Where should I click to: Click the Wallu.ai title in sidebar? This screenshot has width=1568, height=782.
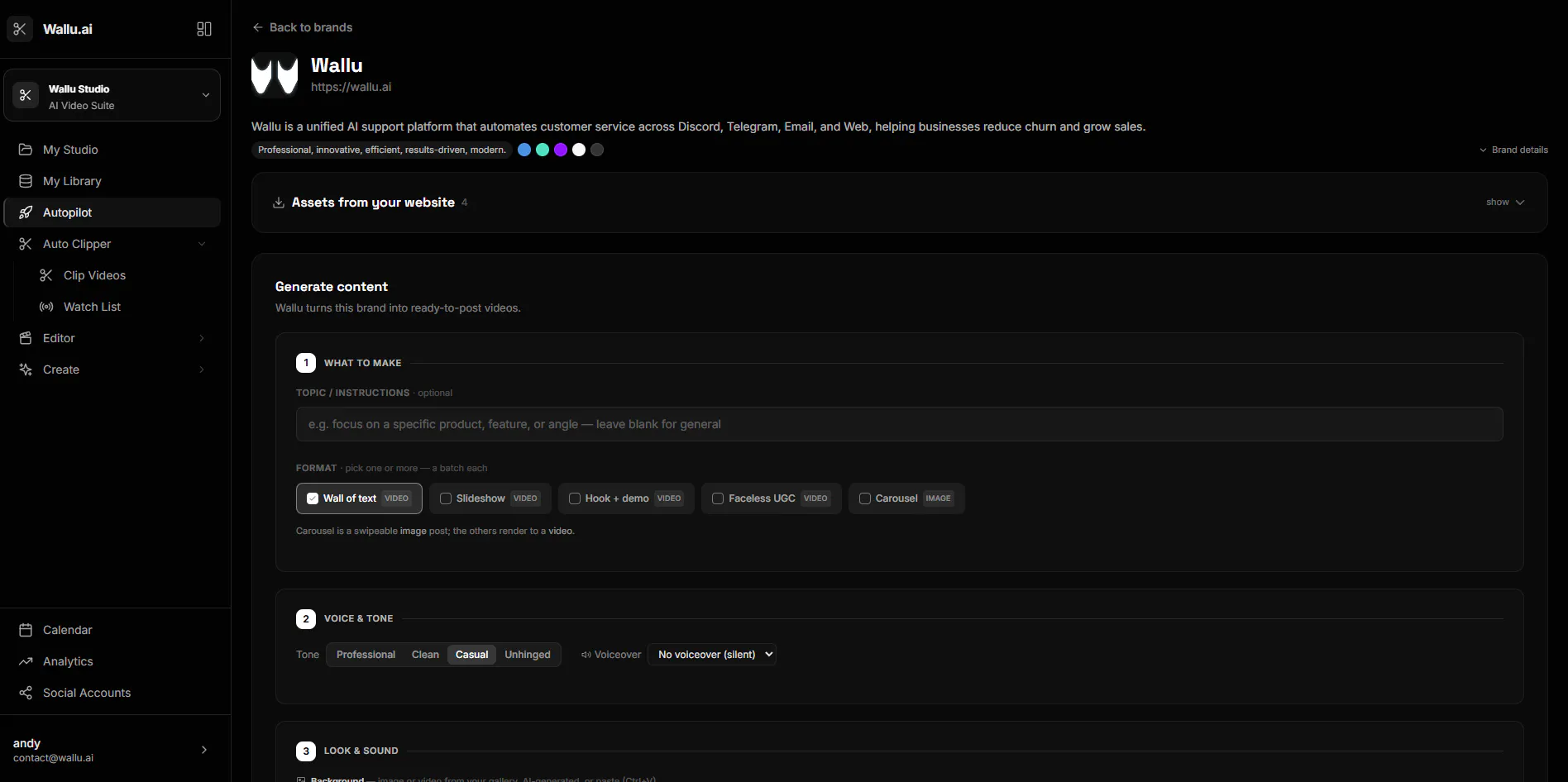click(x=68, y=29)
